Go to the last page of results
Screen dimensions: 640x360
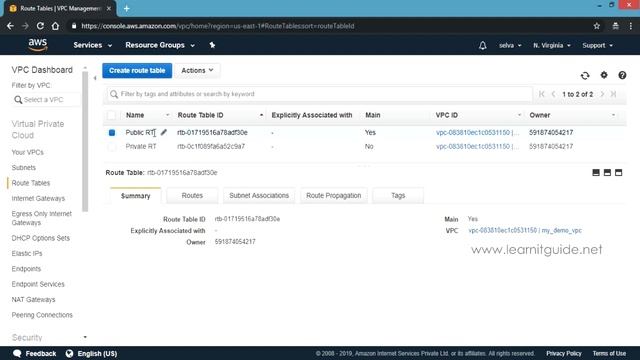pos(613,94)
